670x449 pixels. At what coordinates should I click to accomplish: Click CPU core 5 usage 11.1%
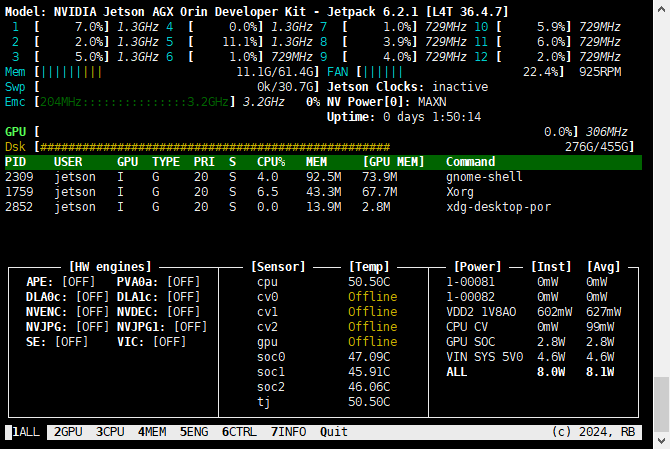(x=239, y=42)
